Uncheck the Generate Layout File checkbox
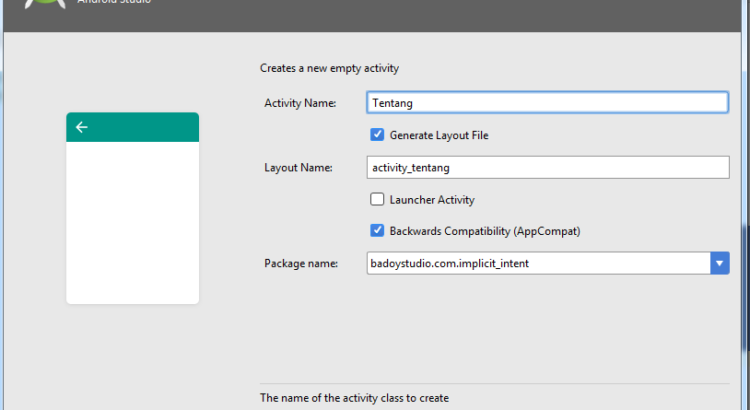 tap(377, 135)
